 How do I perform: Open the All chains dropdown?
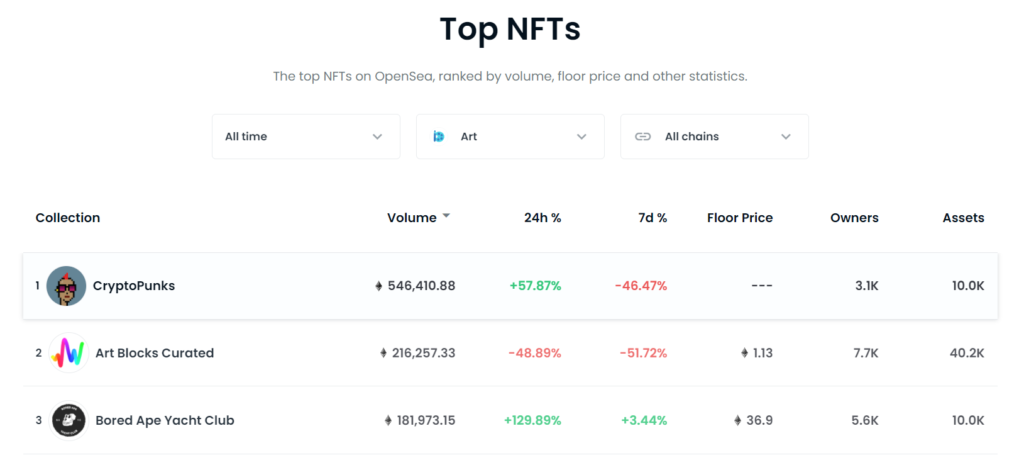pyautogui.click(x=714, y=136)
